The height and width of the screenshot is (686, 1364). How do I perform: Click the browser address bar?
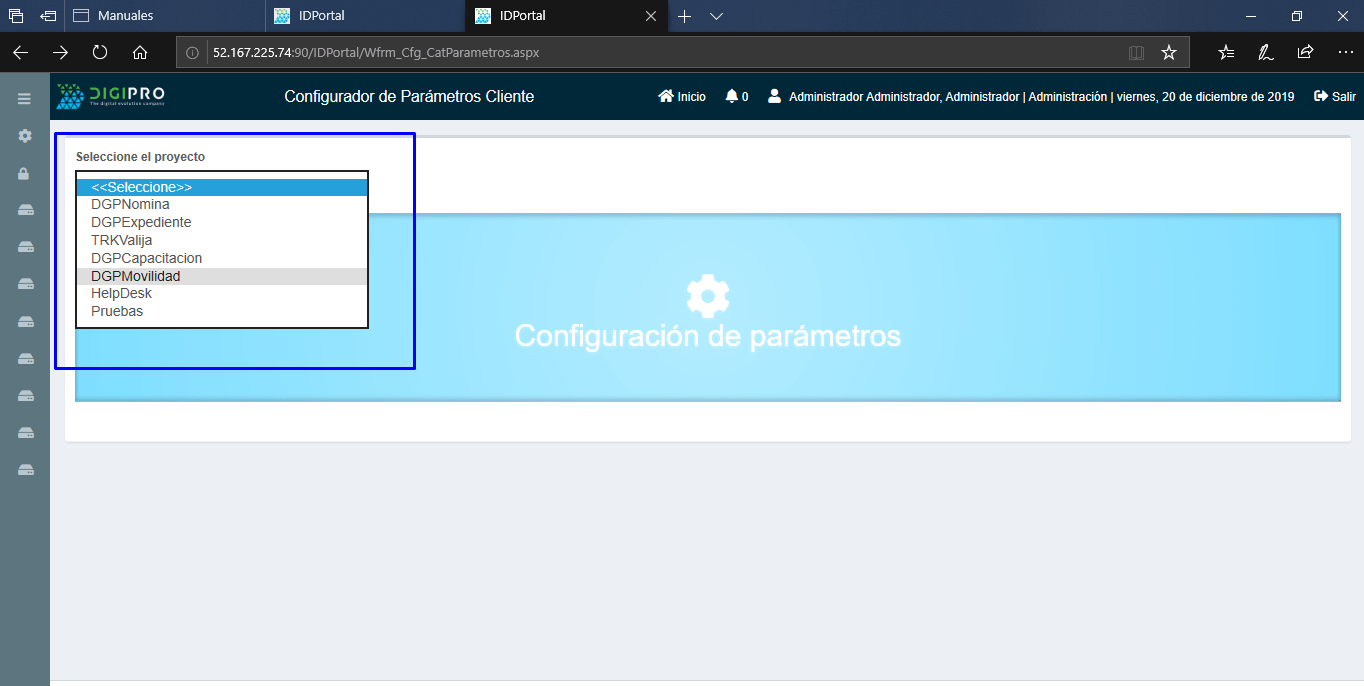660,52
